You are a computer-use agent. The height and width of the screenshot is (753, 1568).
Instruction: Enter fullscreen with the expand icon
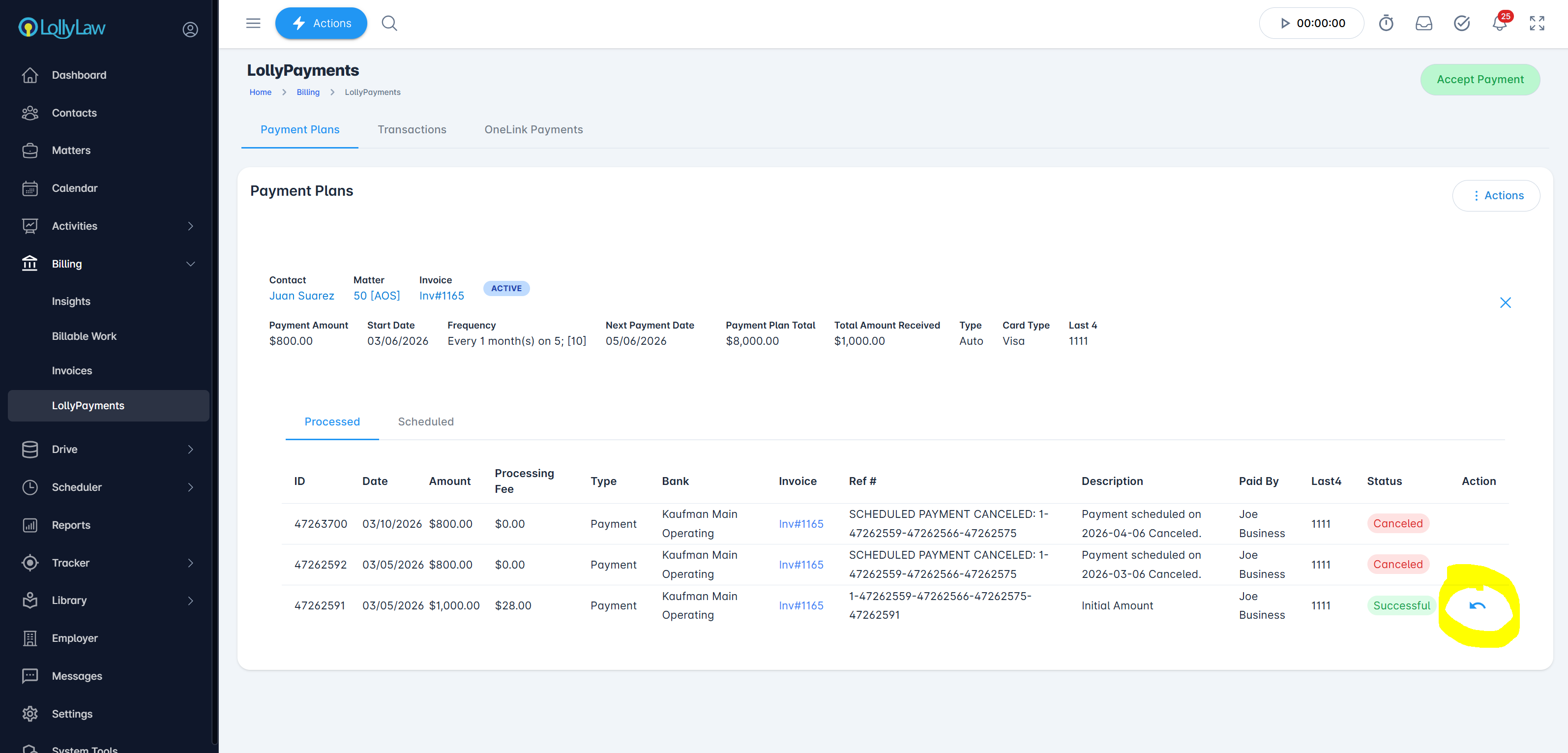click(x=1537, y=24)
